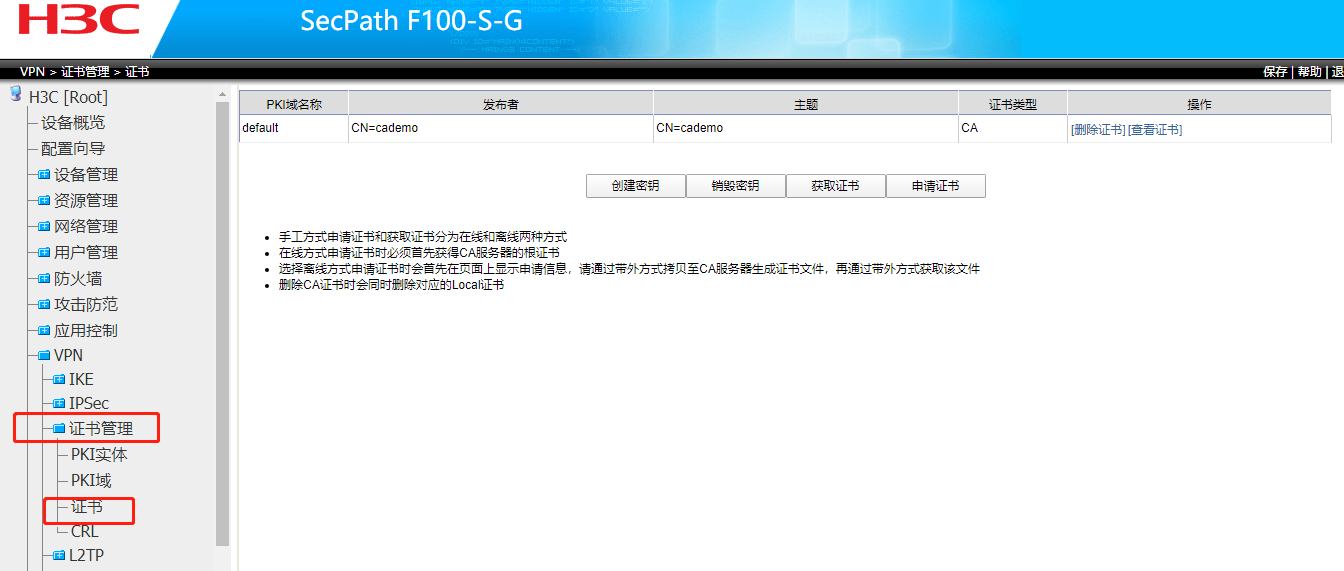This screenshot has height=571, width=1344.
Task: Select 应用控制 tree label
Action: [x=86, y=330]
